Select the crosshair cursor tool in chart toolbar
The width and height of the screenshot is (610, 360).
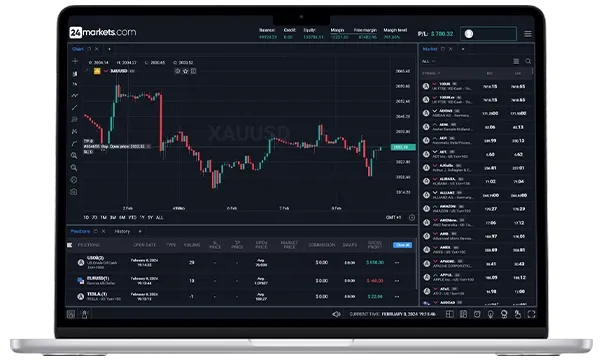(x=75, y=61)
